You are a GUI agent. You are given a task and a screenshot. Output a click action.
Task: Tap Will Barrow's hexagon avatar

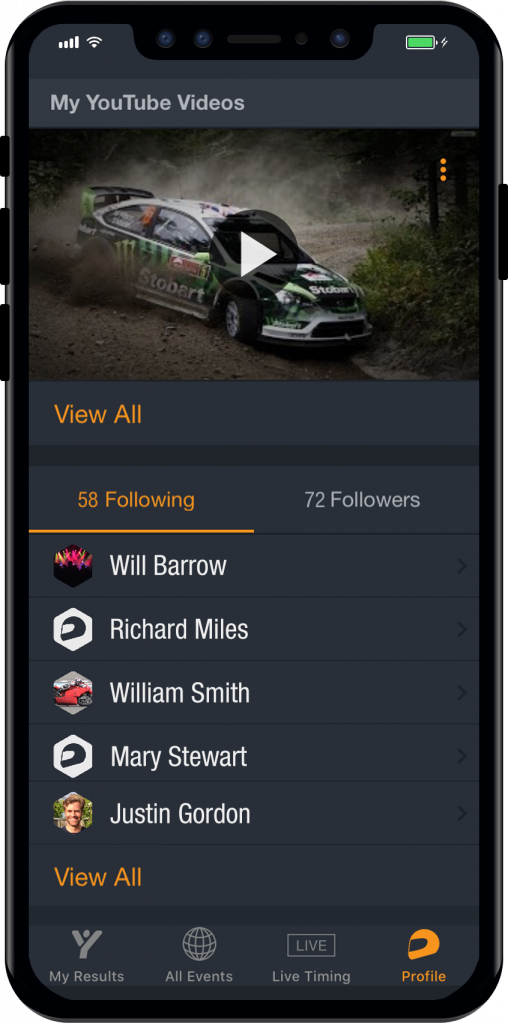[x=72, y=566]
